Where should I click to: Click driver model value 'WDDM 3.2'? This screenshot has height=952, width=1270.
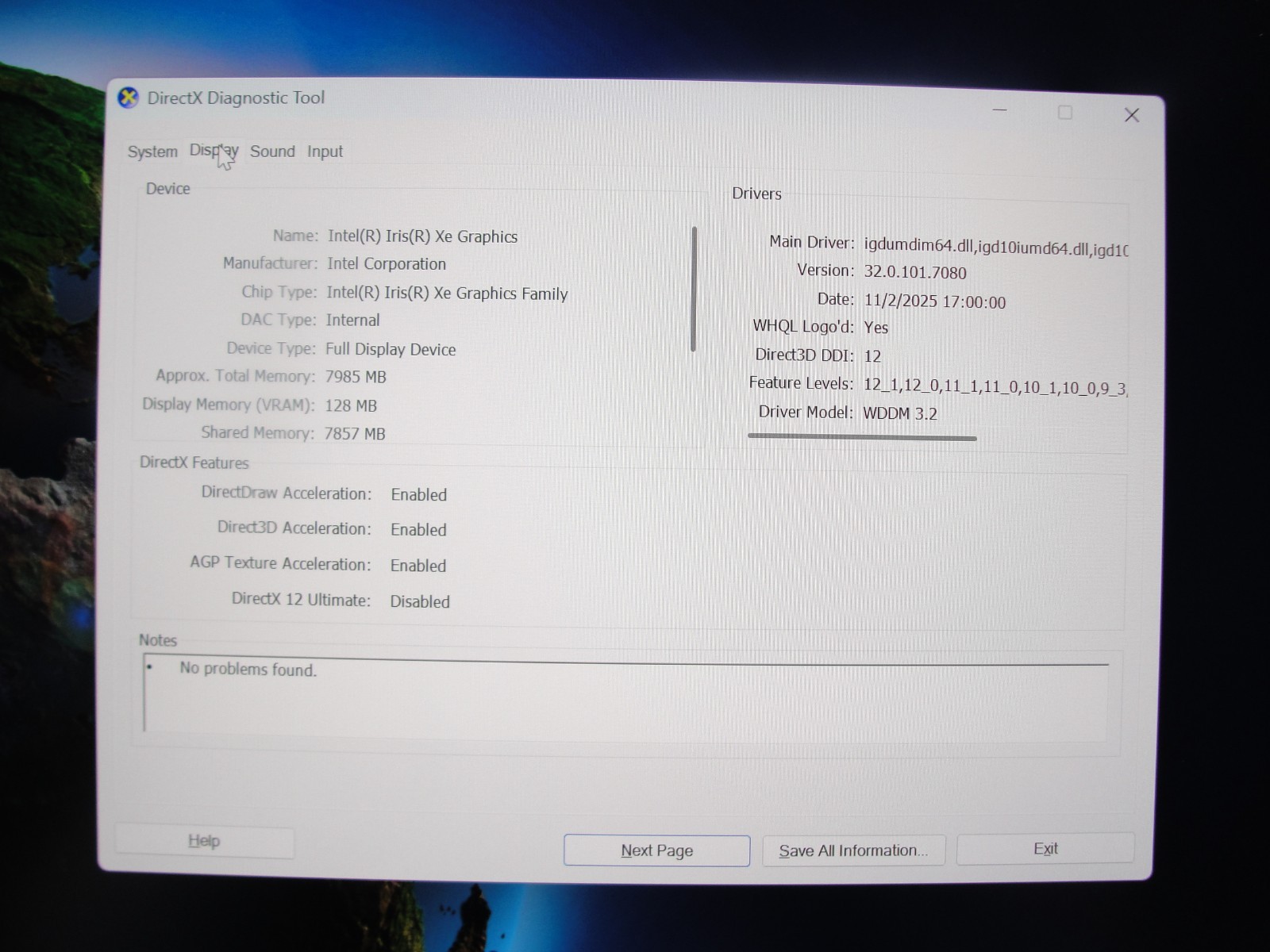[900, 413]
